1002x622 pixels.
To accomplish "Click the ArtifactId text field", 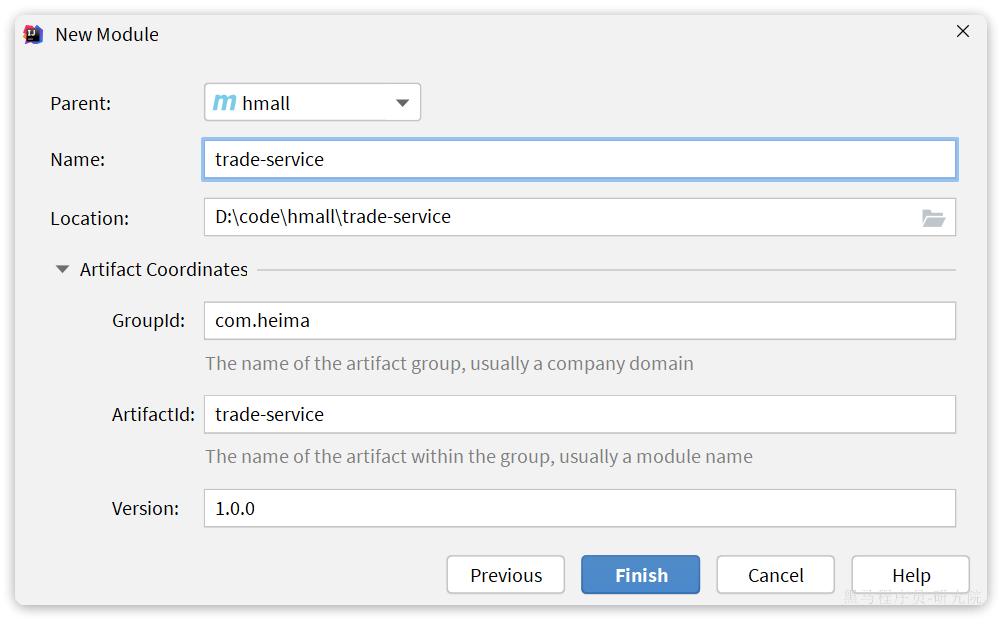I will click(580, 414).
